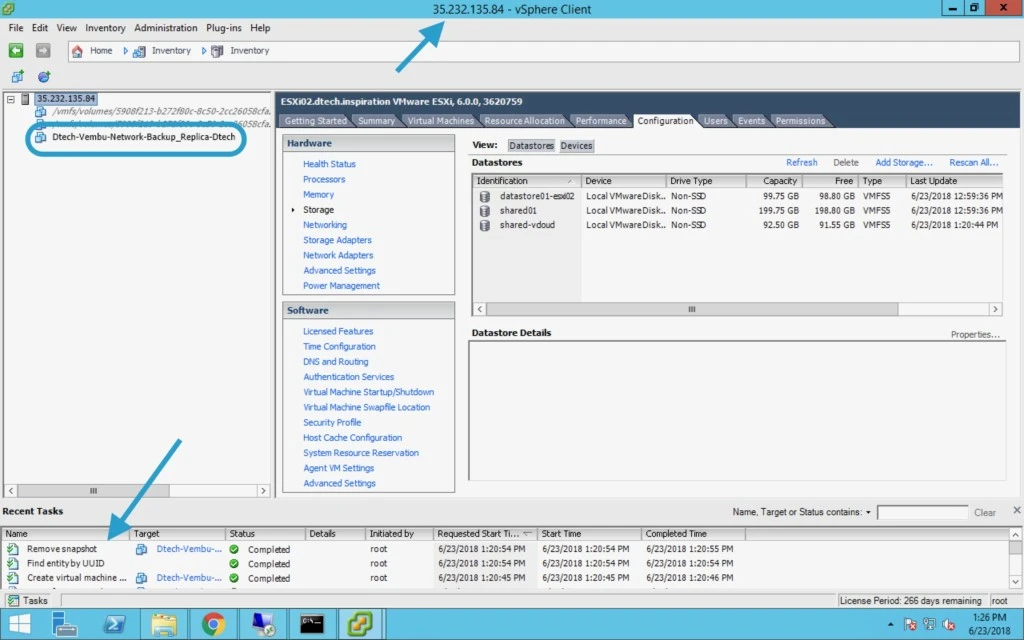Click the Add Storage link
Screen dimensions: 1024x640
904,163
